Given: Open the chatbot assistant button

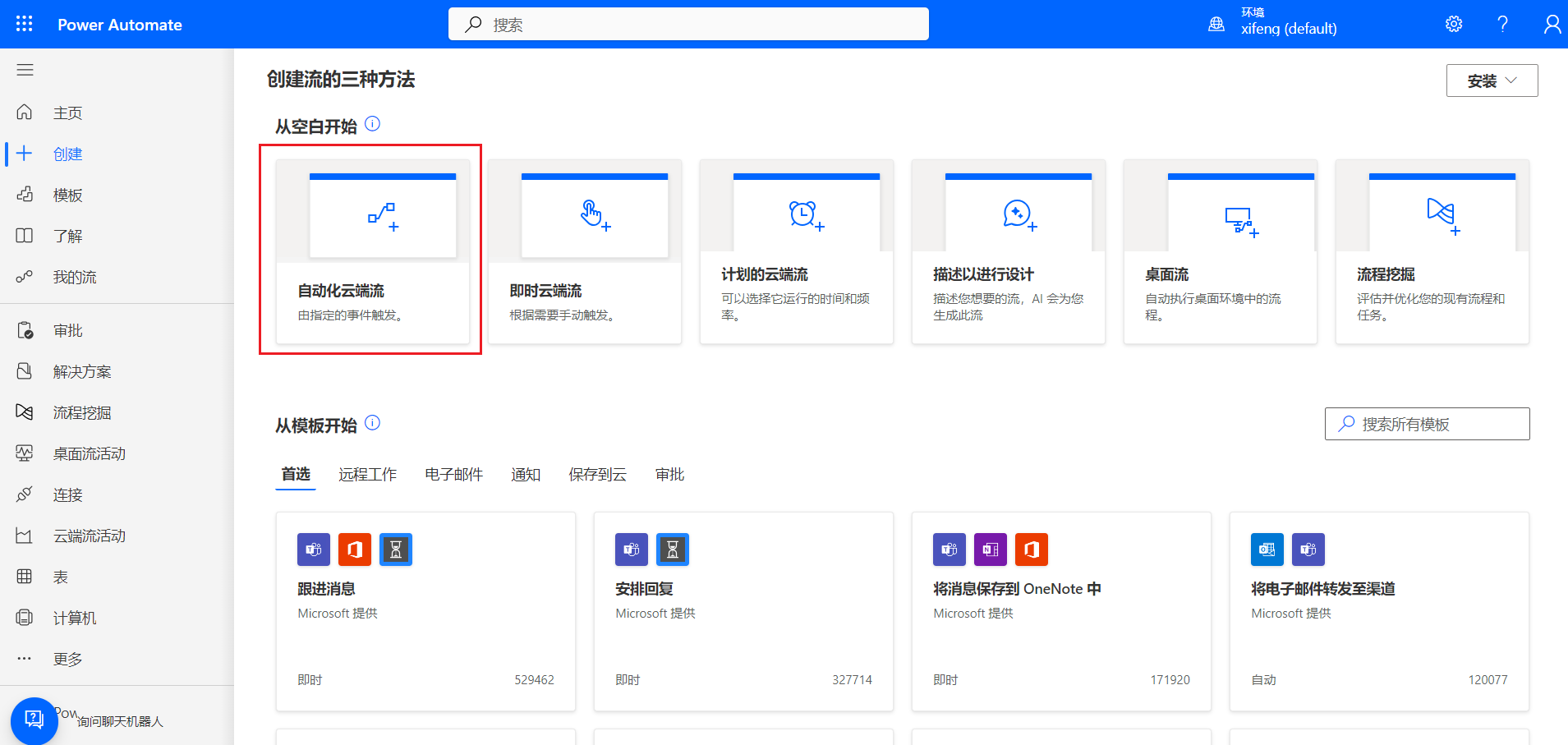Looking at the screenshot, I should point(34,720).
